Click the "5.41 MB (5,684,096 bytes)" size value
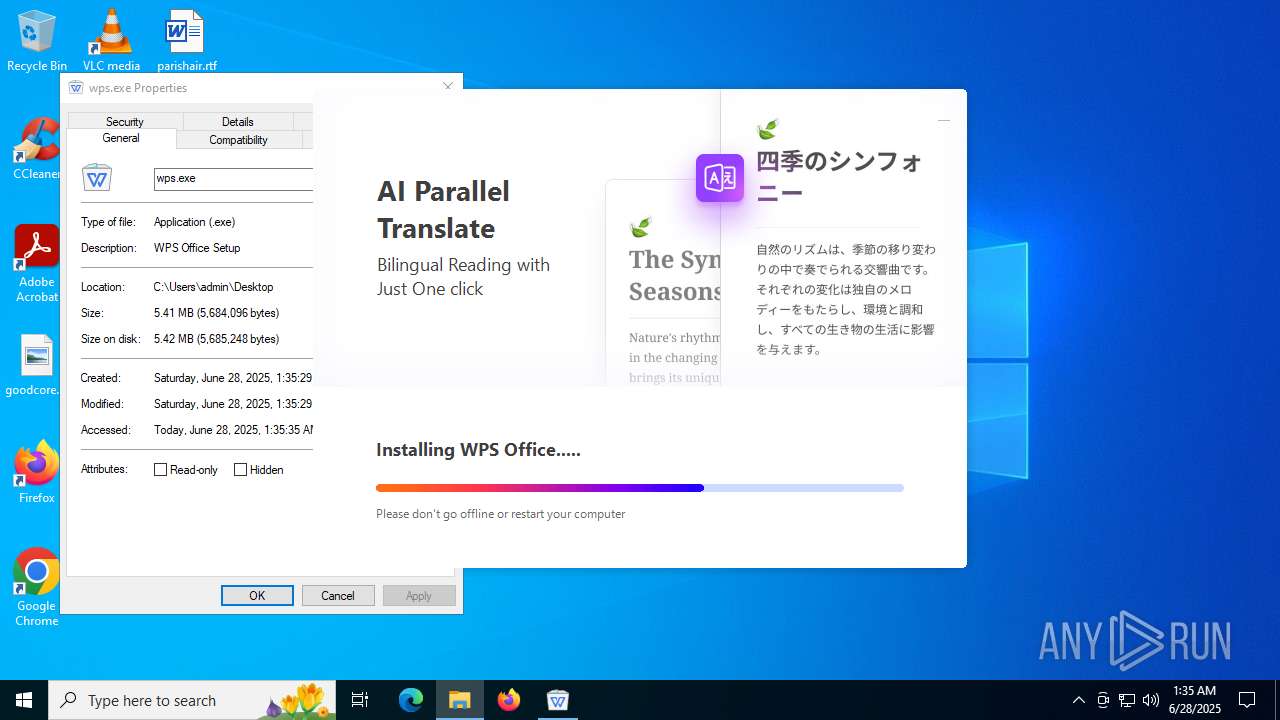This screenshot has height=720, width=1280. coord(216,313)
